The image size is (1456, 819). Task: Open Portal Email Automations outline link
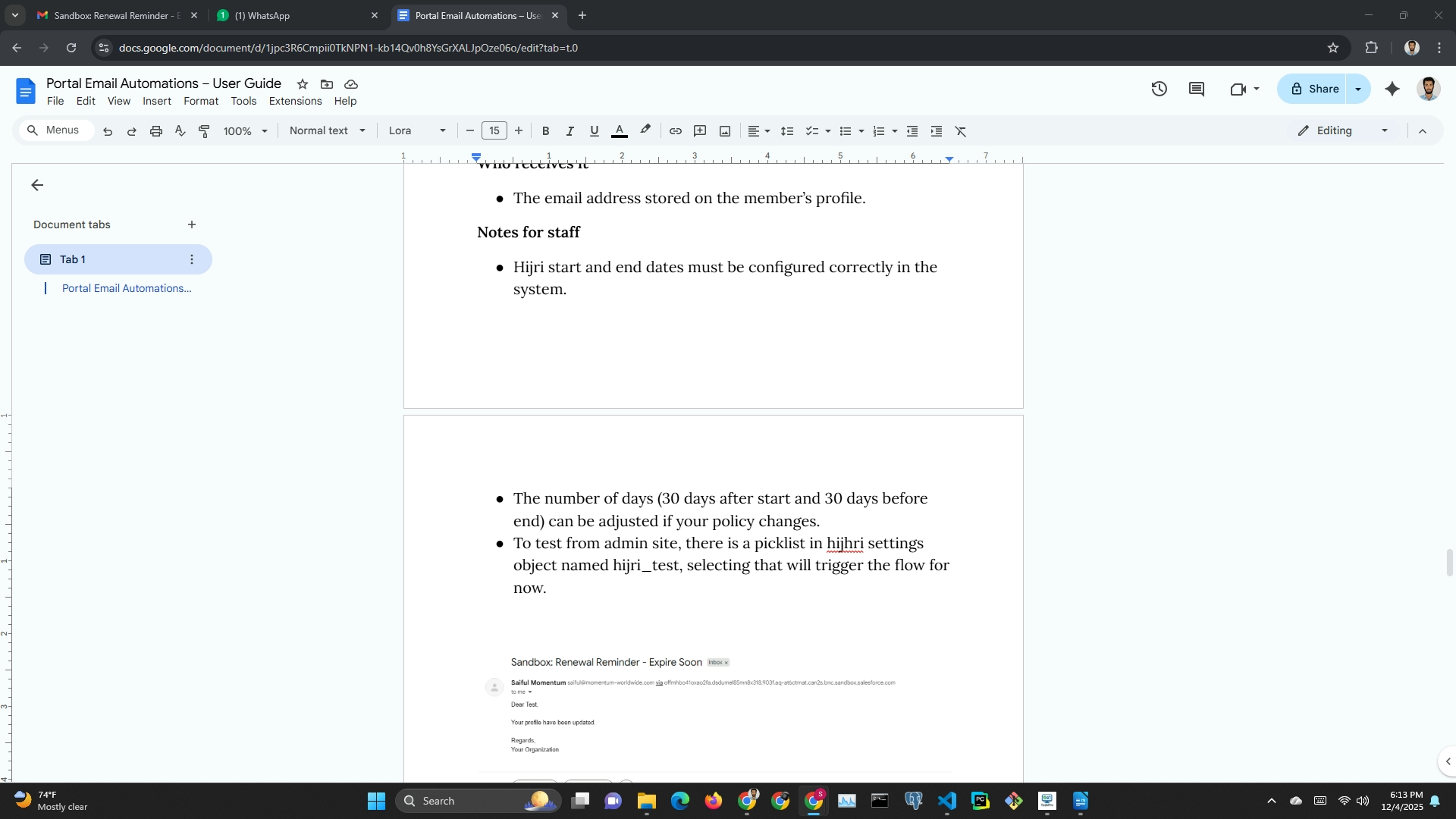coord(127,288)
